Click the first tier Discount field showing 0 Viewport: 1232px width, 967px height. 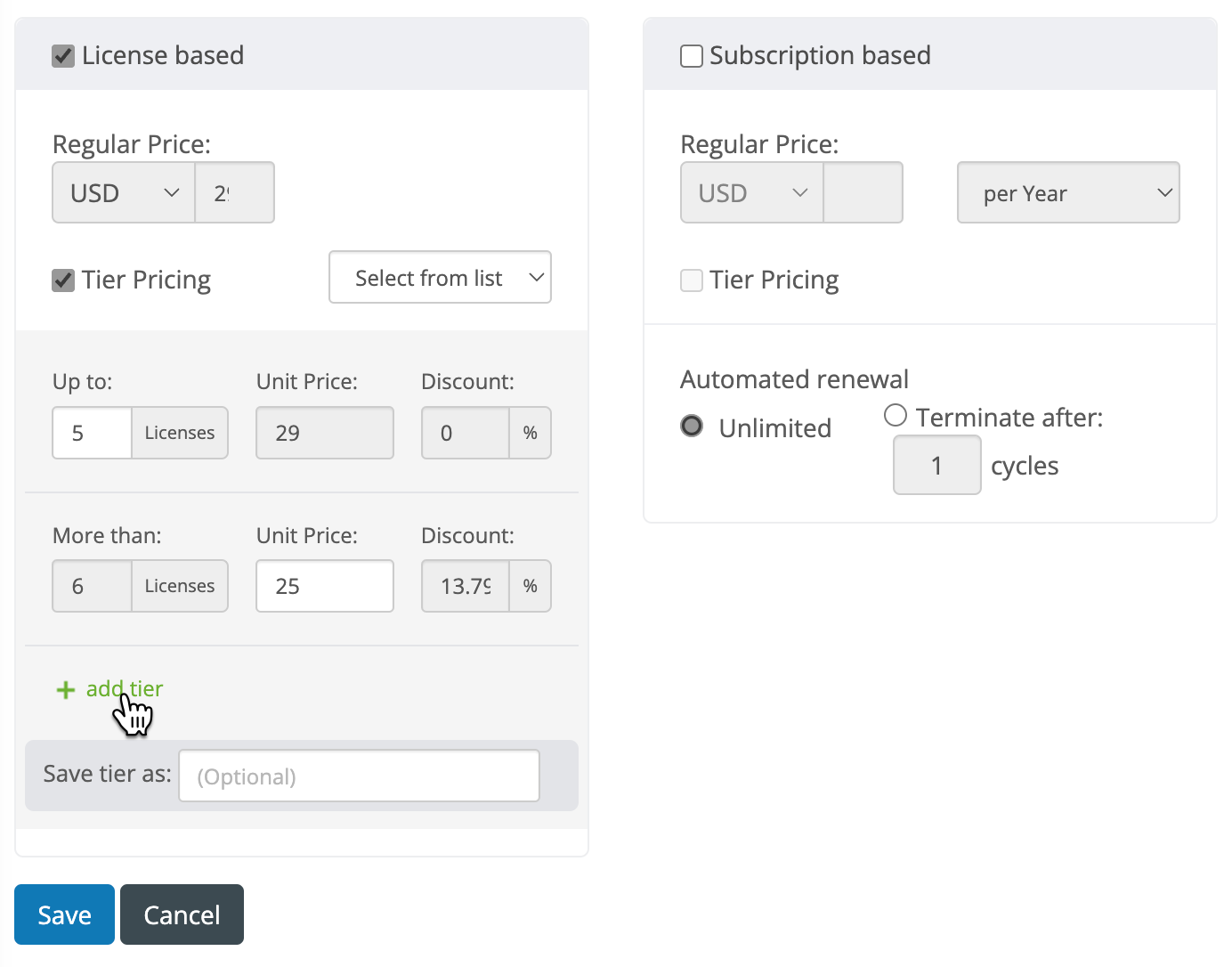point(466,433)
